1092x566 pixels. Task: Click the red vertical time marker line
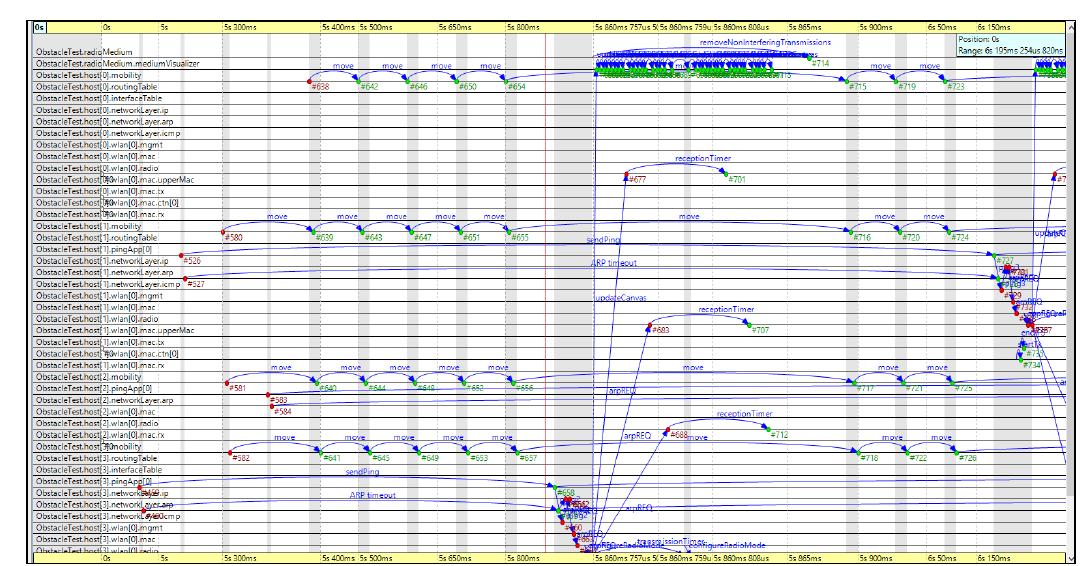point(545,292)
